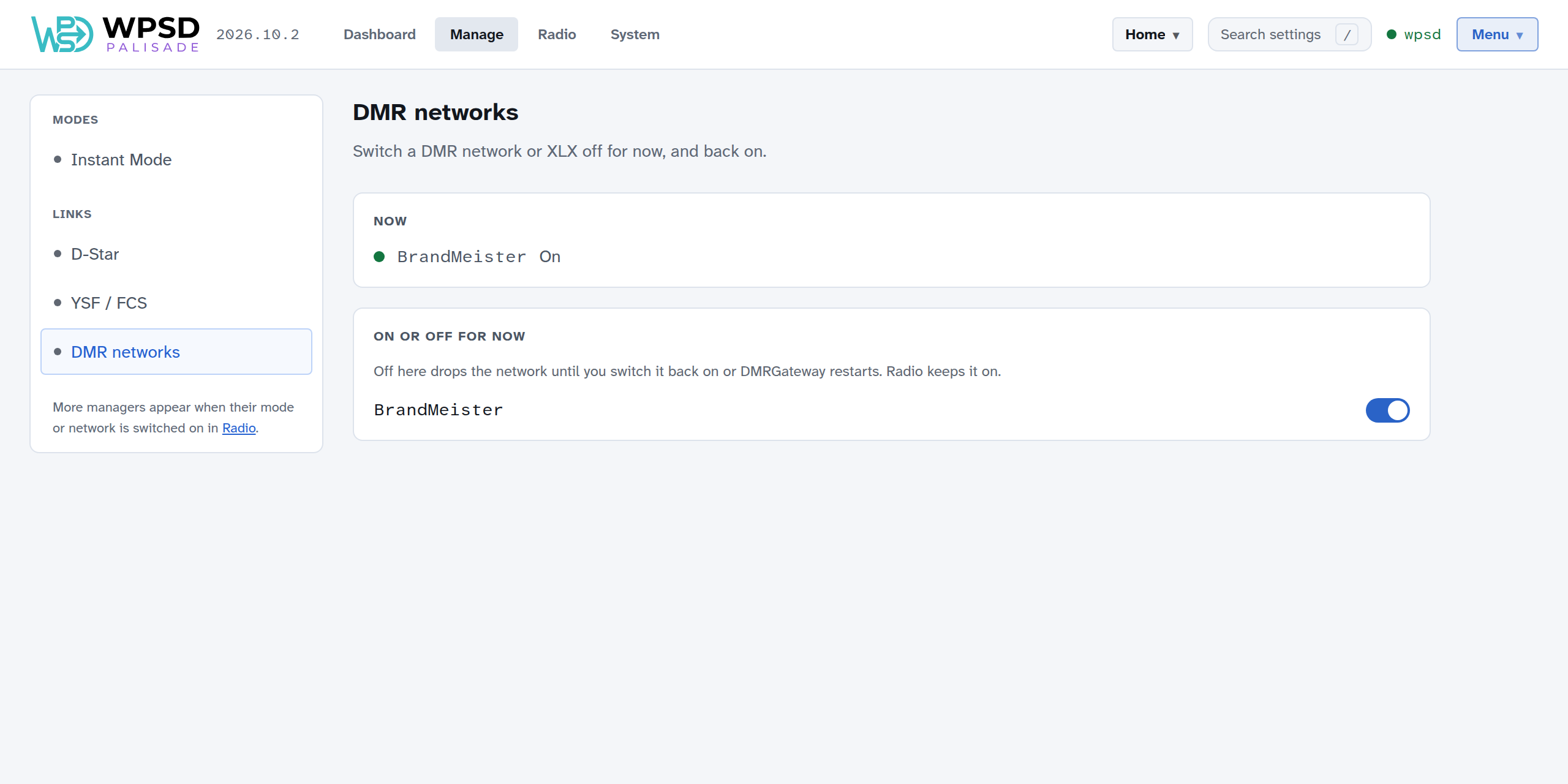The image size is (1568, 784).
Task: Open YSF / FCS link manager
Action: click(x=176, y=303)
